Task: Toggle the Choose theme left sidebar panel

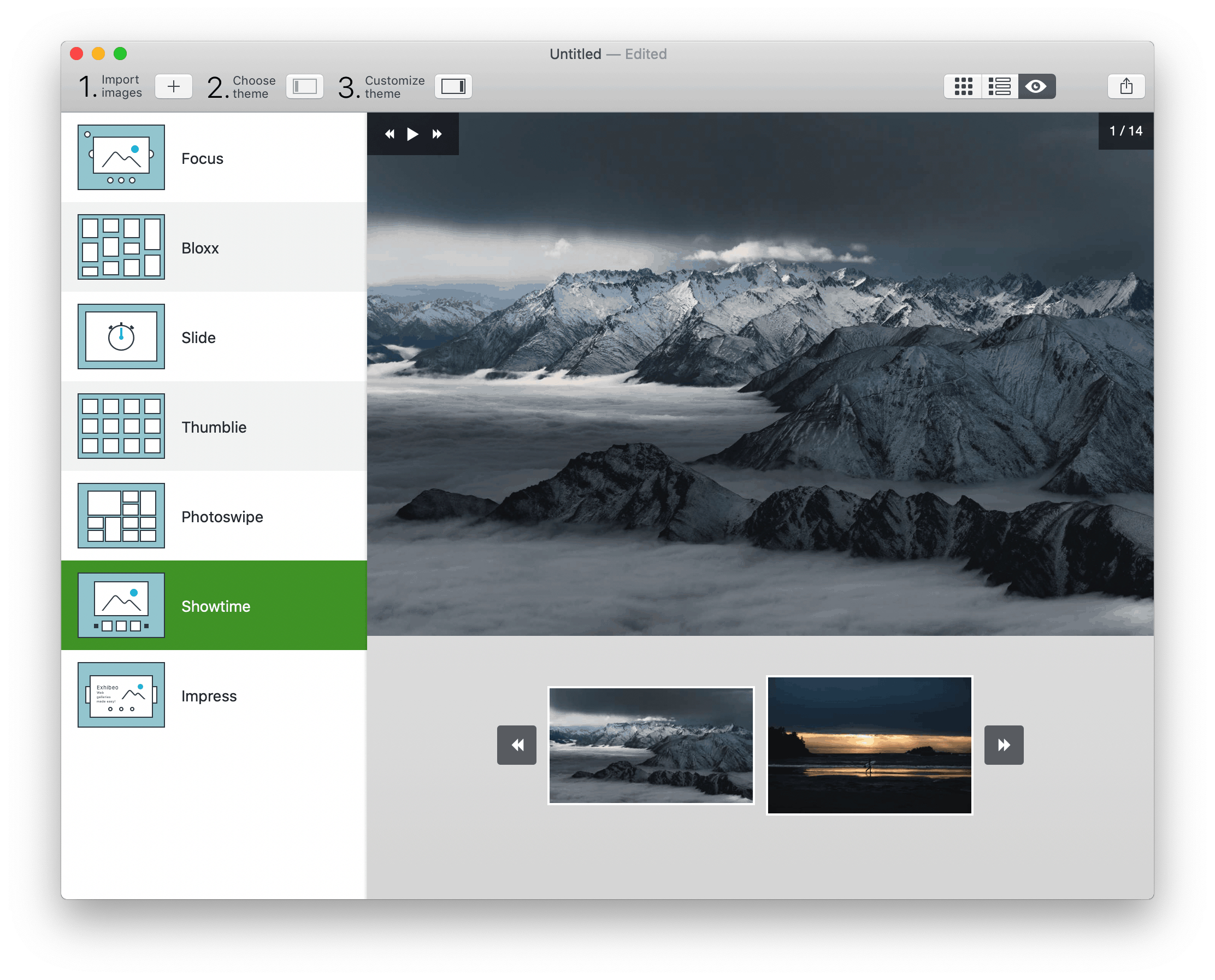Action: tap(304, 86)
